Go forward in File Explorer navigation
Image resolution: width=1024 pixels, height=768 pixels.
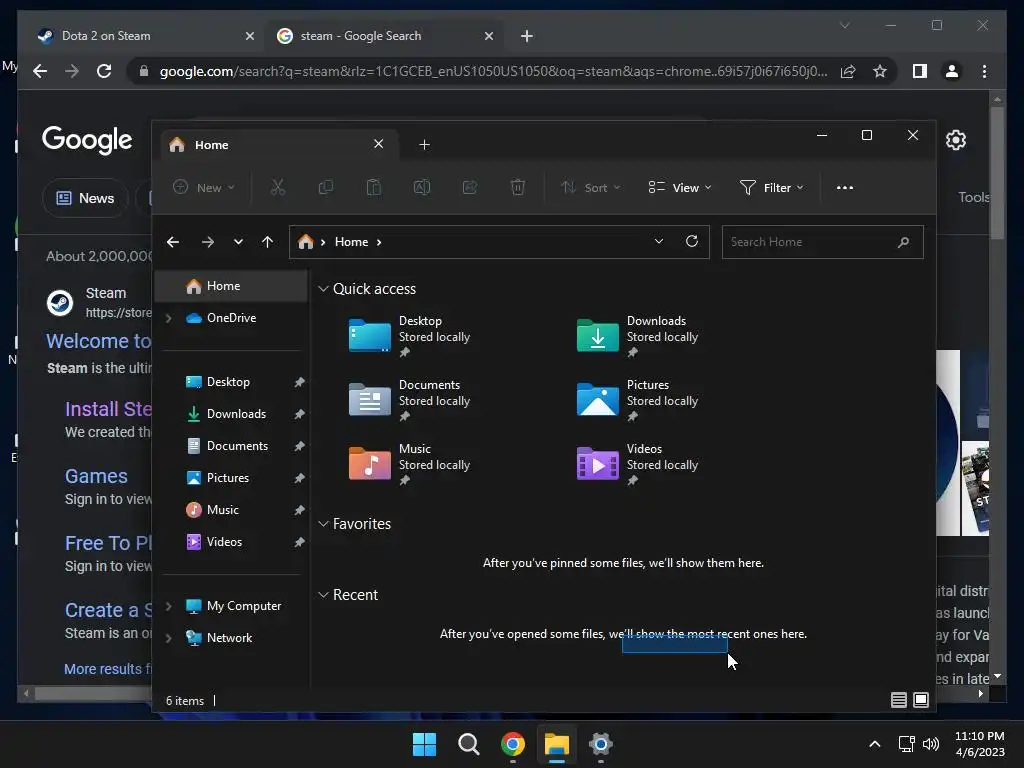(208, 242)
